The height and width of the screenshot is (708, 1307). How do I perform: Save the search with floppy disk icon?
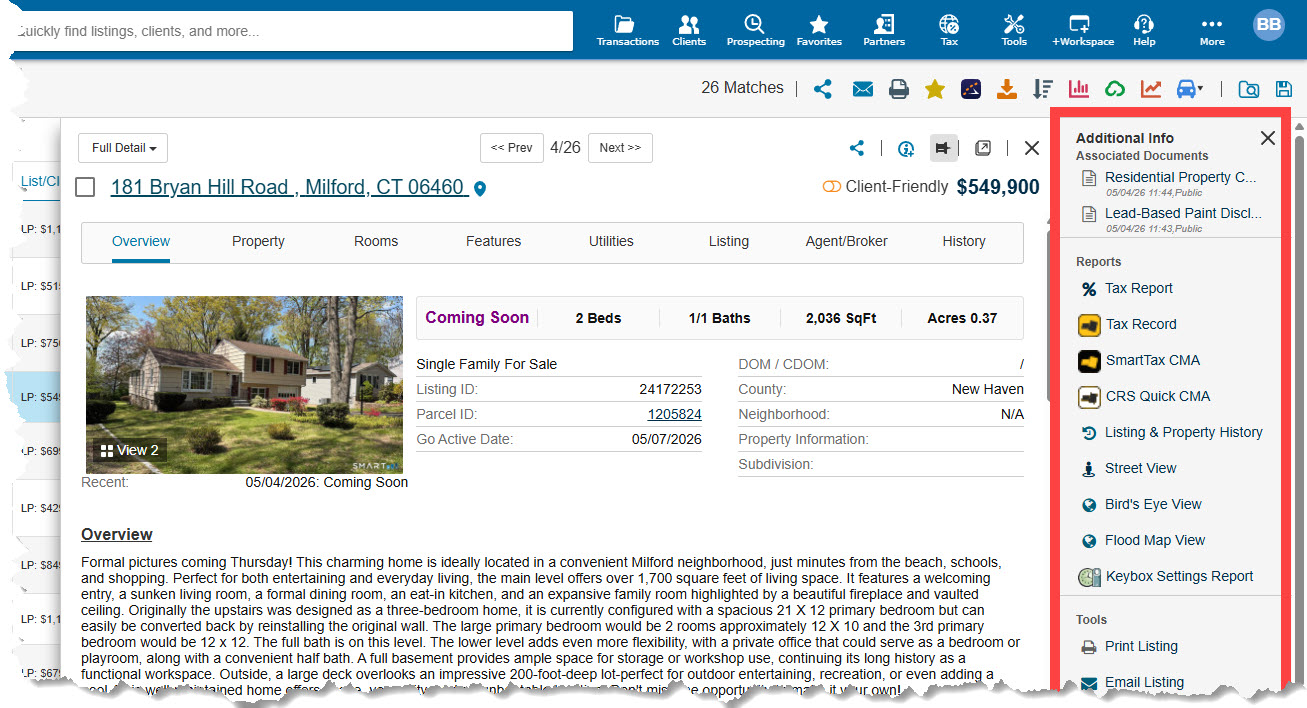(1284, 90)
